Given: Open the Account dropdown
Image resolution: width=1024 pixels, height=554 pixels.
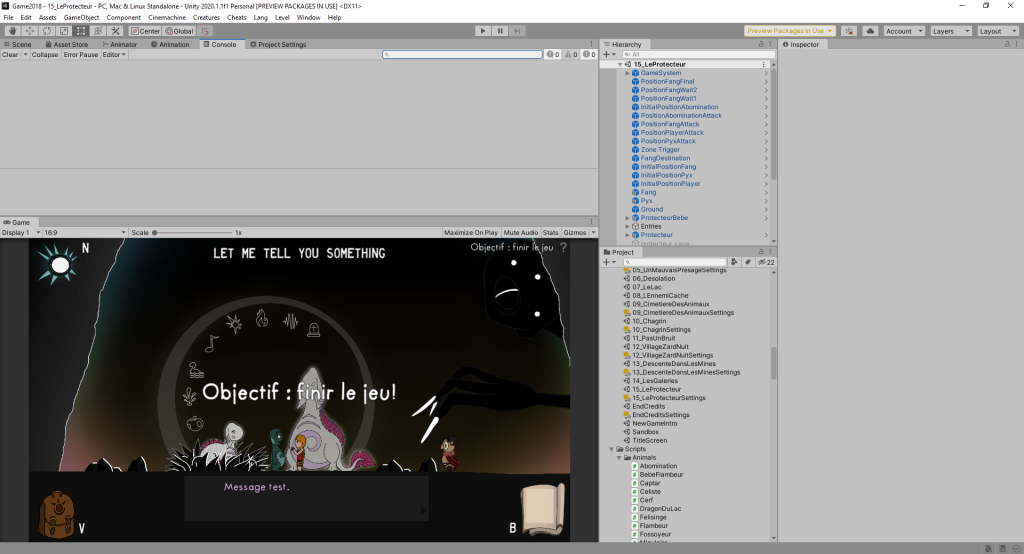Looking at the screenshot, I should click(x=904, y=31).
